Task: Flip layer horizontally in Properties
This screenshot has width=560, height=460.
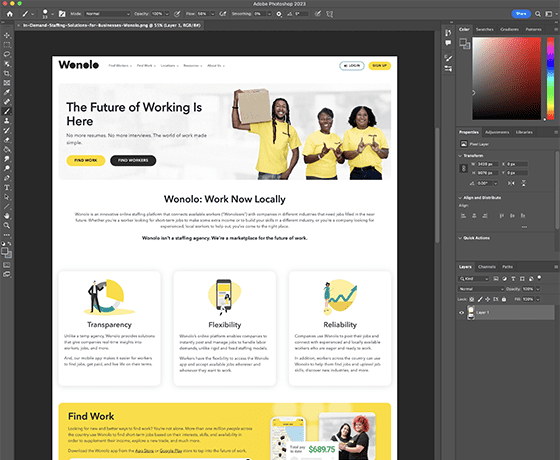Action: (511, 183)
